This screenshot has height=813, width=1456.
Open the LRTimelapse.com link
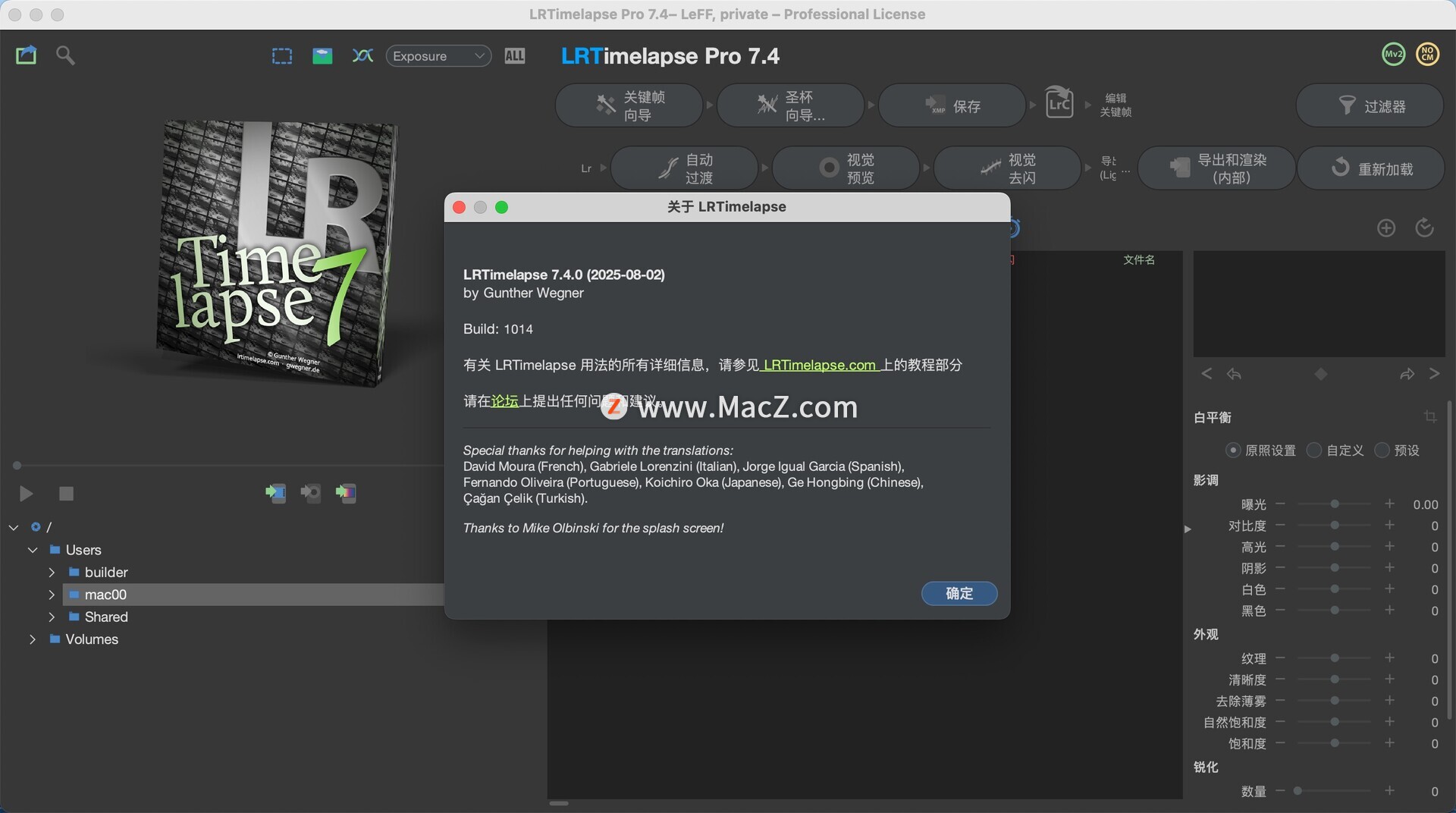tap(819, 365)
